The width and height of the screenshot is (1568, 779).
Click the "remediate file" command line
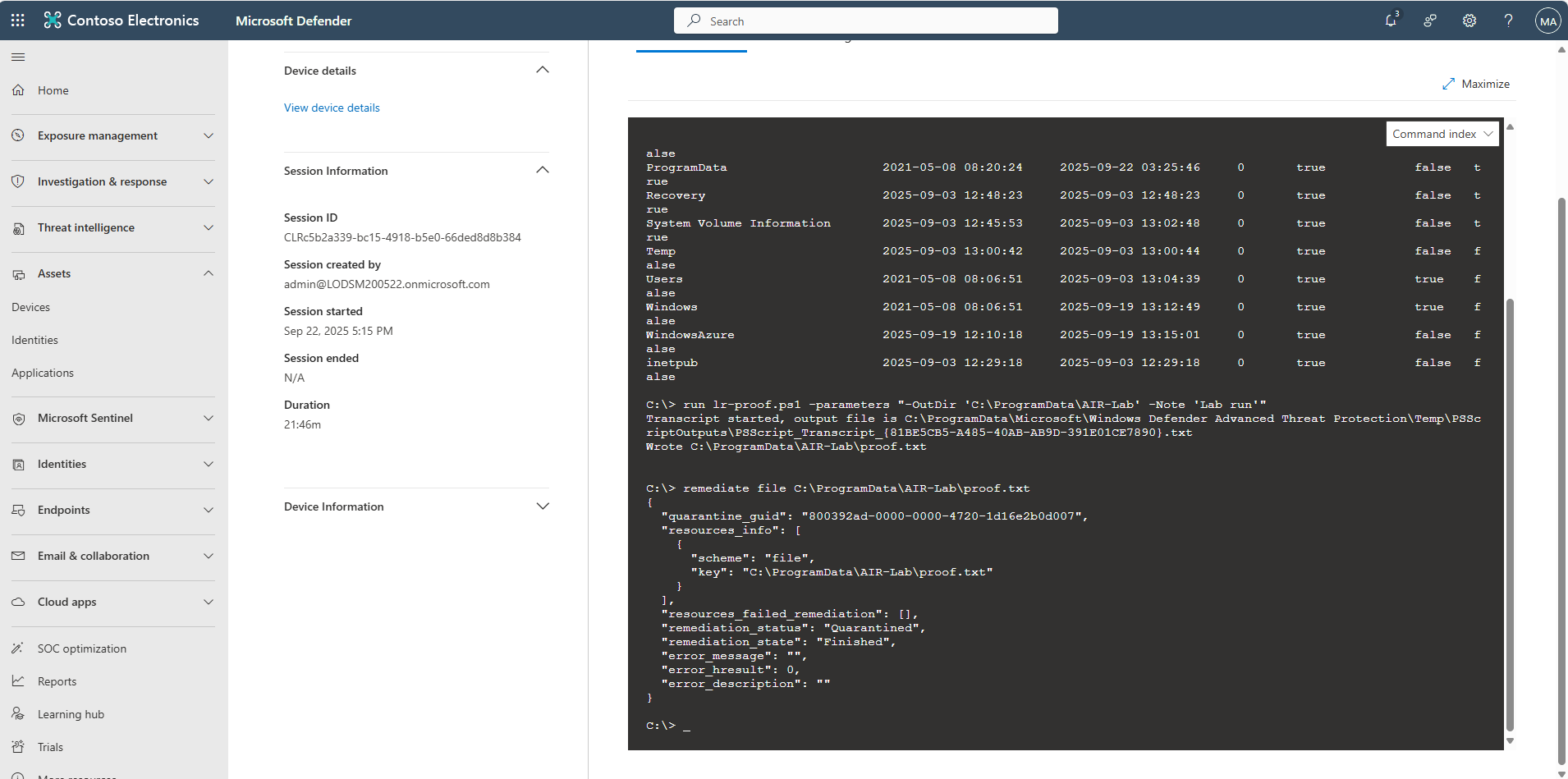point(838,488)
